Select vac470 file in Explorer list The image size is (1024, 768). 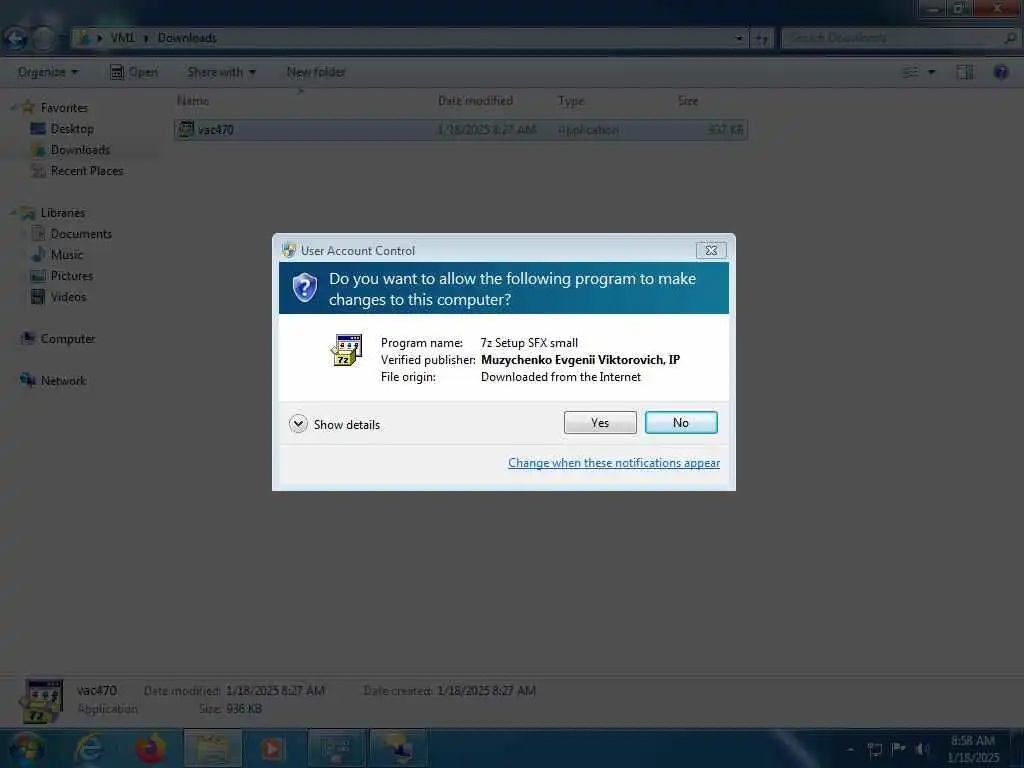pos(461,130)
